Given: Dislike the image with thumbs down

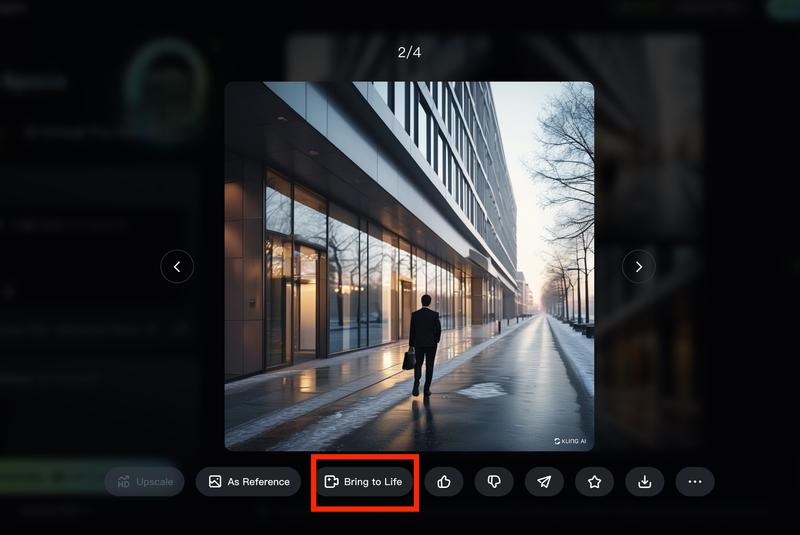Looking at the screenshot, I should [494, 482].
